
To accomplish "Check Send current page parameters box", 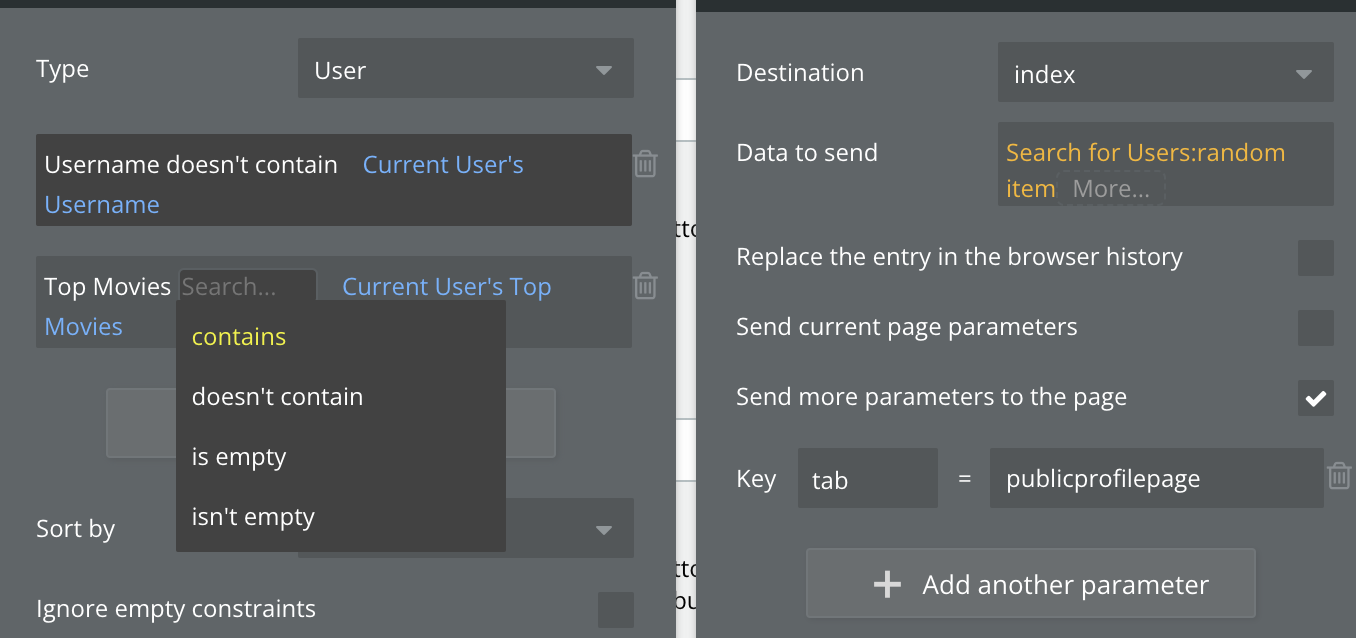I will (1315, 328).
